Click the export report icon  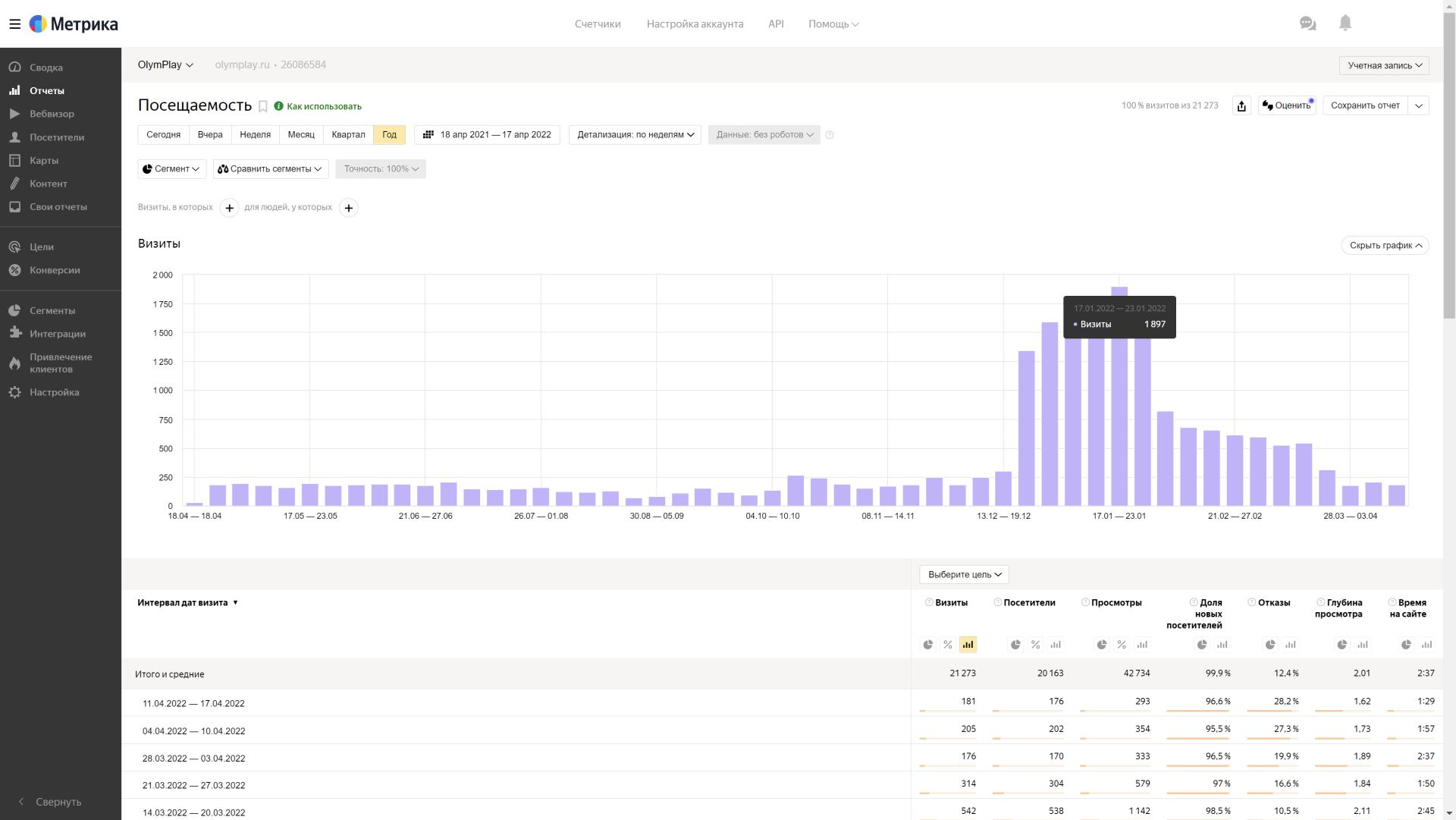1241,105
